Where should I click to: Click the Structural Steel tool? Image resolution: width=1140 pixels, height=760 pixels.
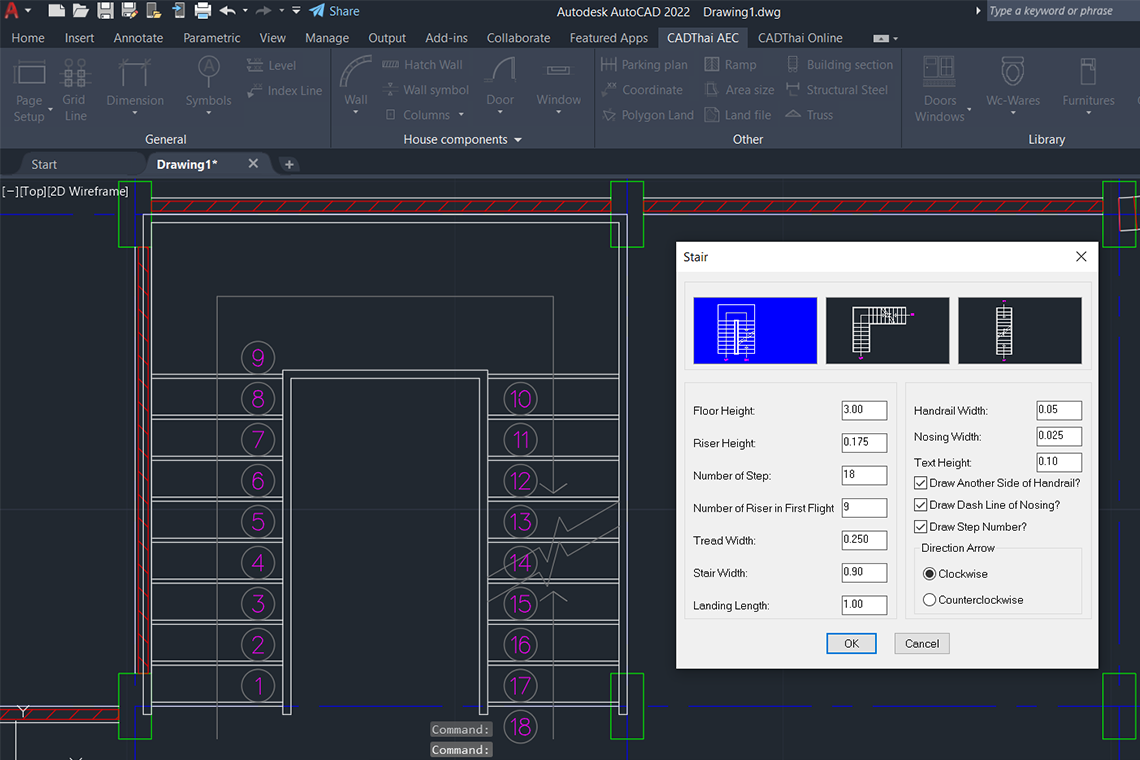coord(838,90)
